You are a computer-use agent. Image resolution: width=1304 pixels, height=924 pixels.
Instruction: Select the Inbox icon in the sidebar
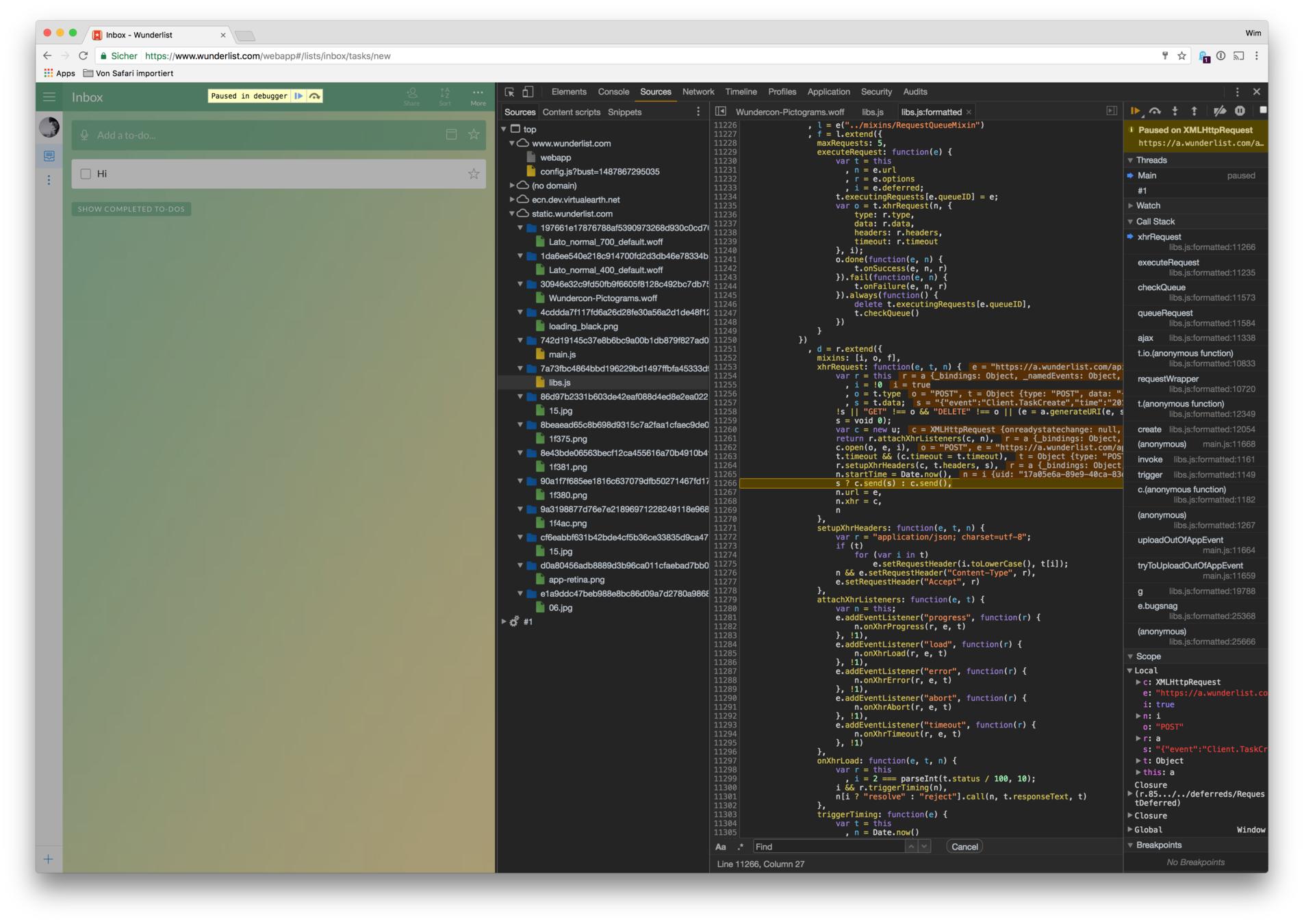[x=49, y=156]
